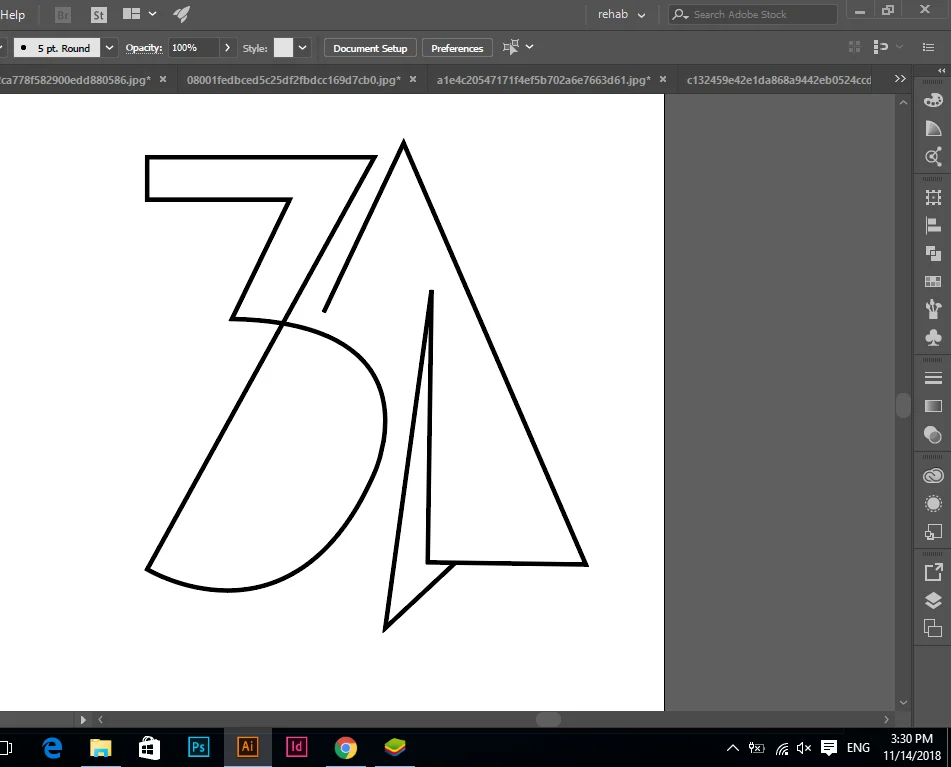Screen dimensions: 951x767
Task: Click the status bar play arrow
Action: pyautogui.click(x=83, y=720)
